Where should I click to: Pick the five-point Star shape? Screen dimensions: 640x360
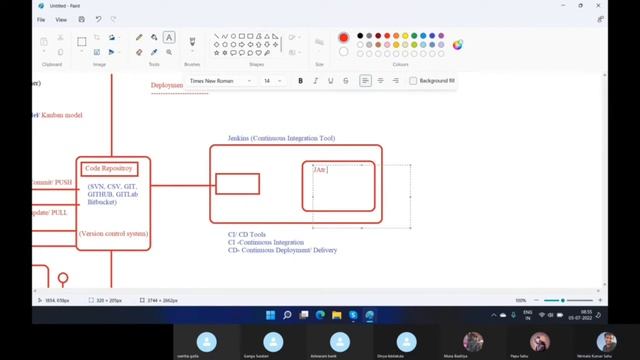216,53
